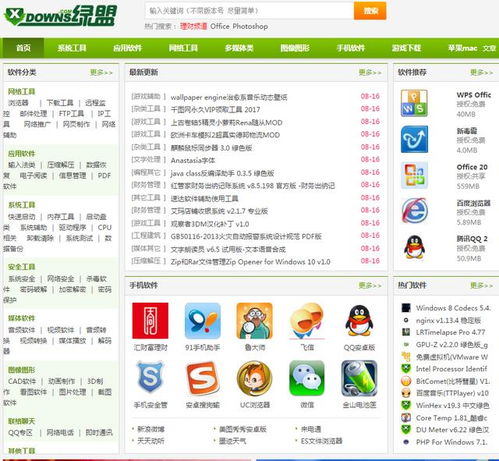Screen dimensions: 499x461
Task: Click the orange search button
Action: [x=370, y=11]
